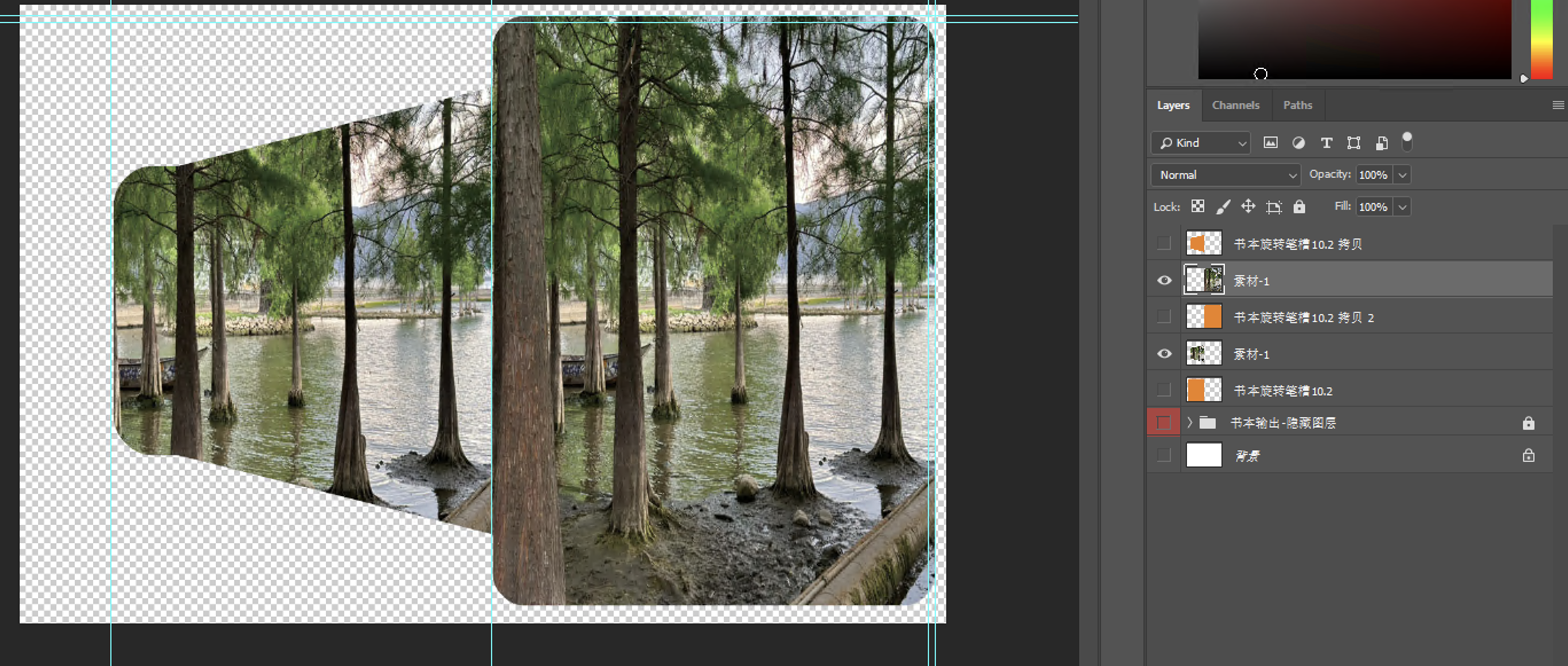Viewport: 1568px width, 666px height.
Task: Click Lock all padlock icon
Action: pos(1299,207)
